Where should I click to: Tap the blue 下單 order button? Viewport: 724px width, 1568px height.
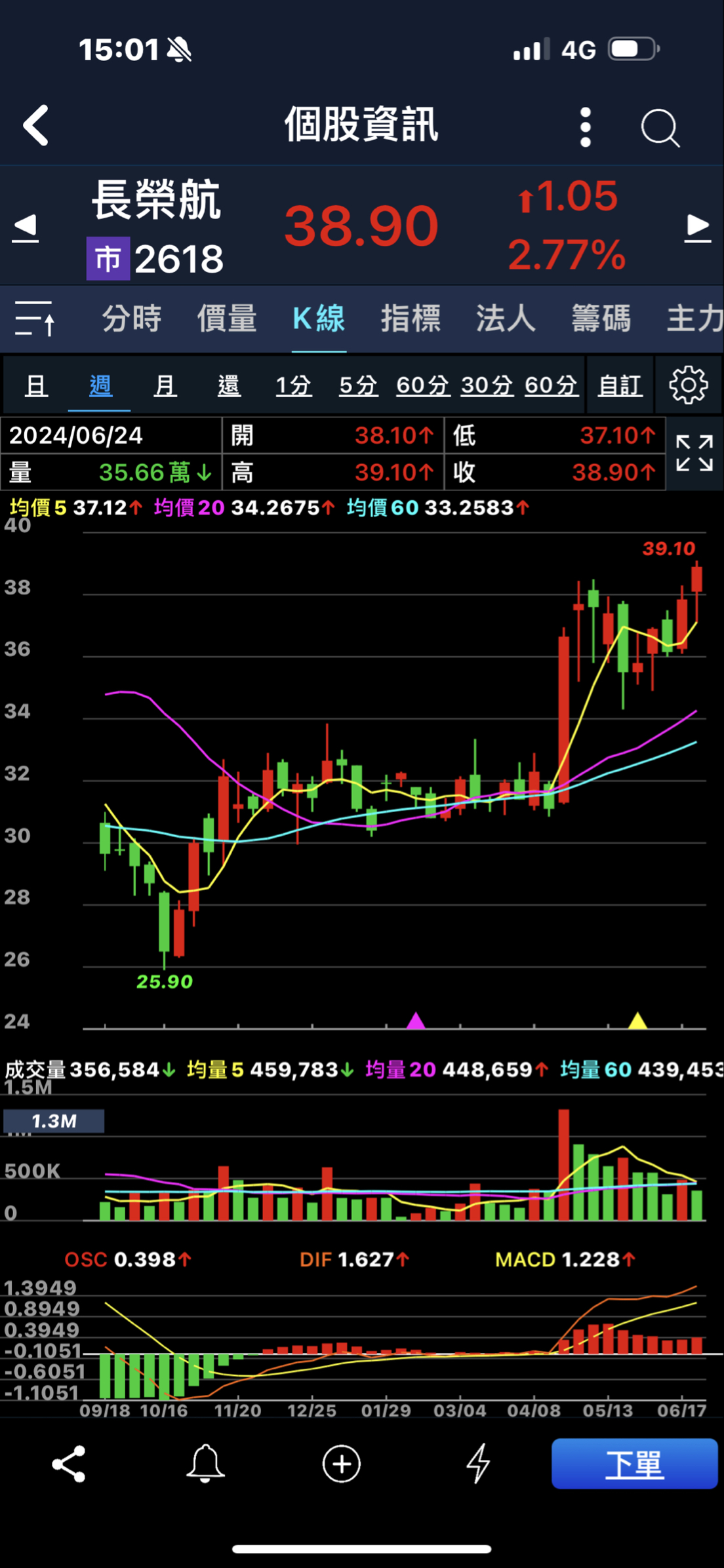(x=634, y=1464)
